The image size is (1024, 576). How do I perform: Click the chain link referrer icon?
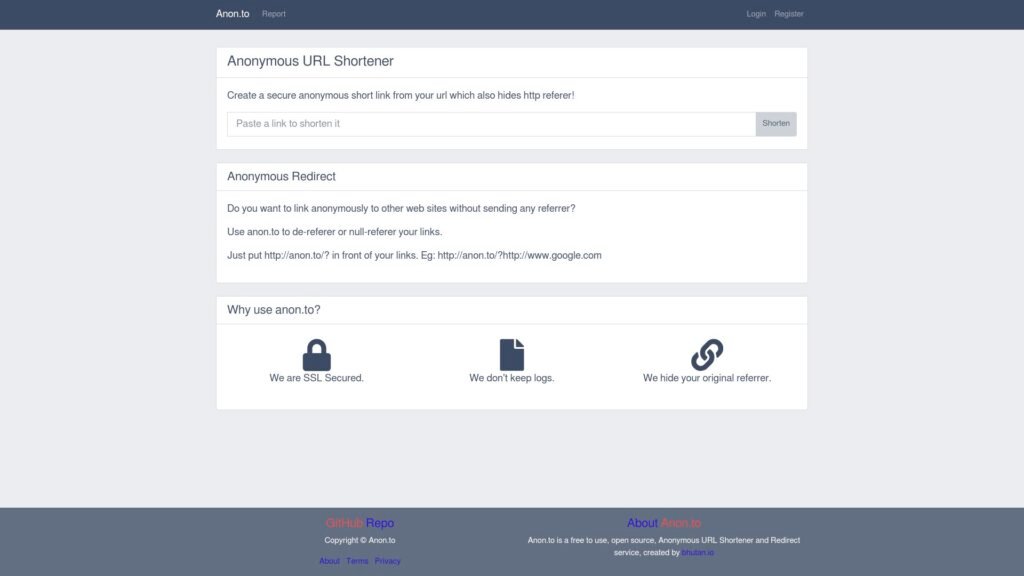click(x=707, y=355)
